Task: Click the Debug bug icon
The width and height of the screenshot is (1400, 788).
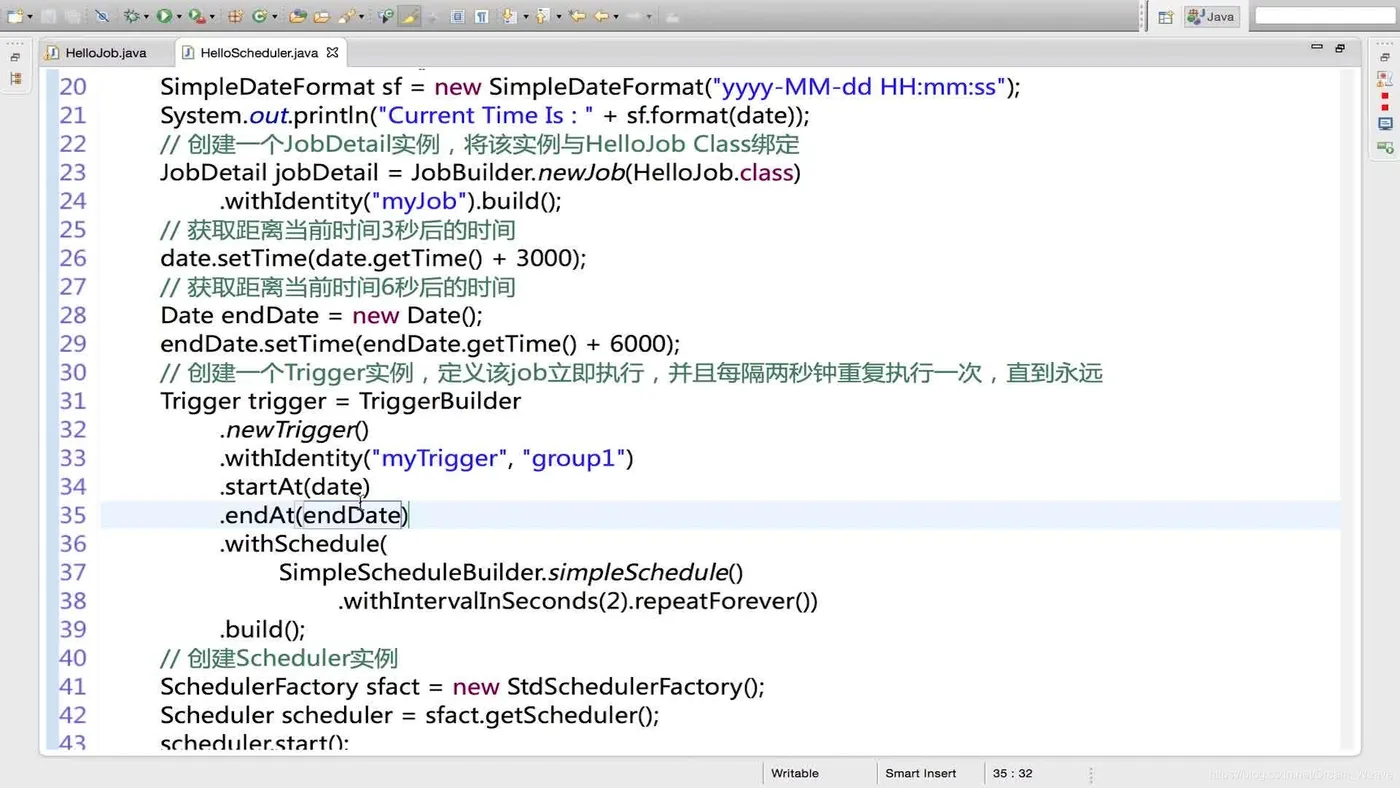Action: tap(132, 16)
